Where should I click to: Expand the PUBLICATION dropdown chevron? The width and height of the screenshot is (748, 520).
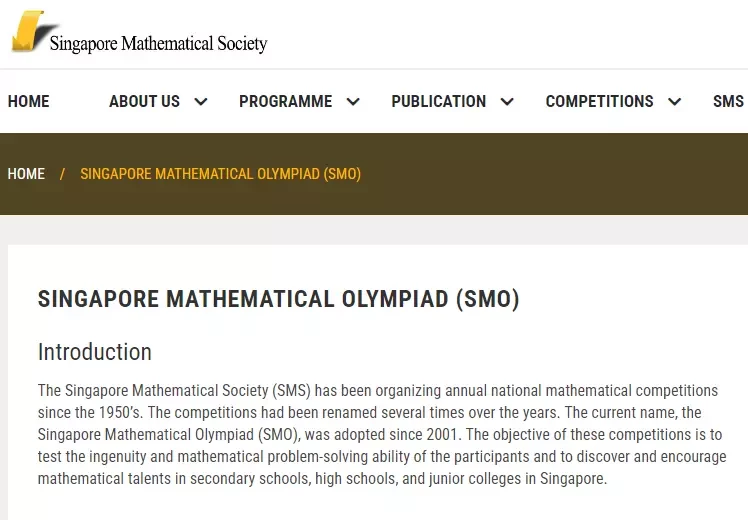pyautogui.click(x=507, y=102)
